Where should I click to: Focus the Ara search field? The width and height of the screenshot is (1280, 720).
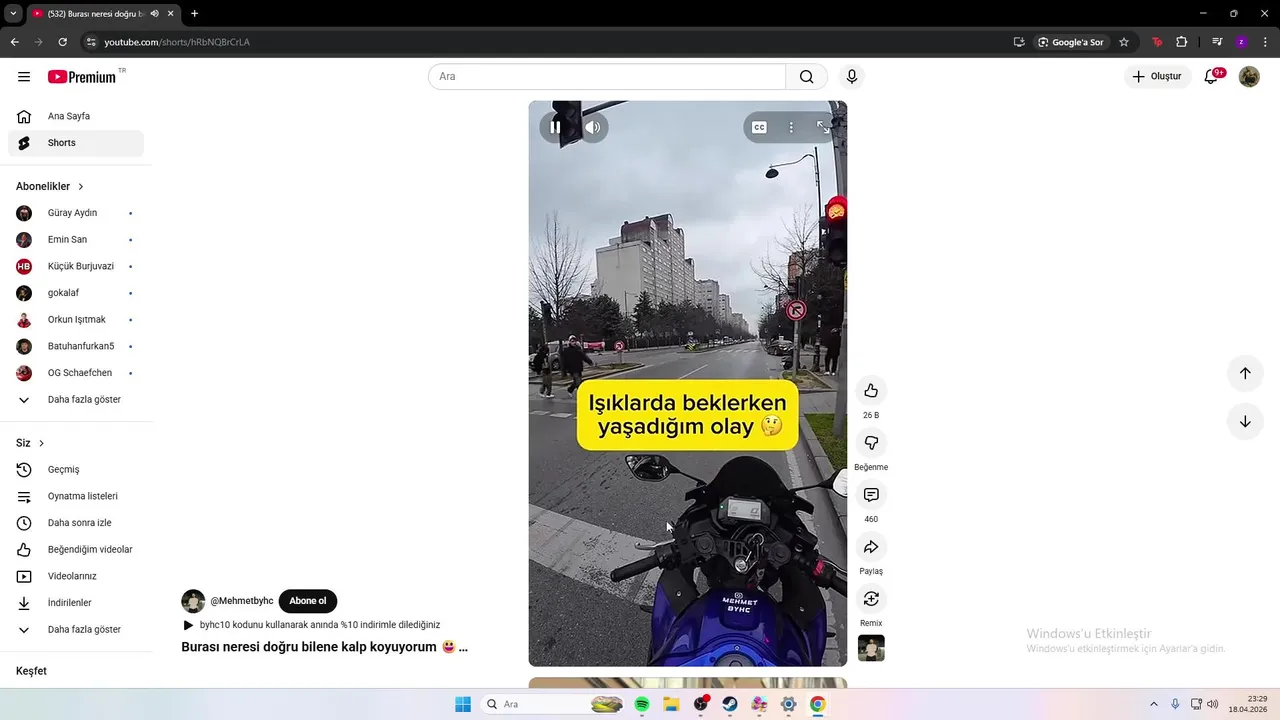click(x=607, y=77)
